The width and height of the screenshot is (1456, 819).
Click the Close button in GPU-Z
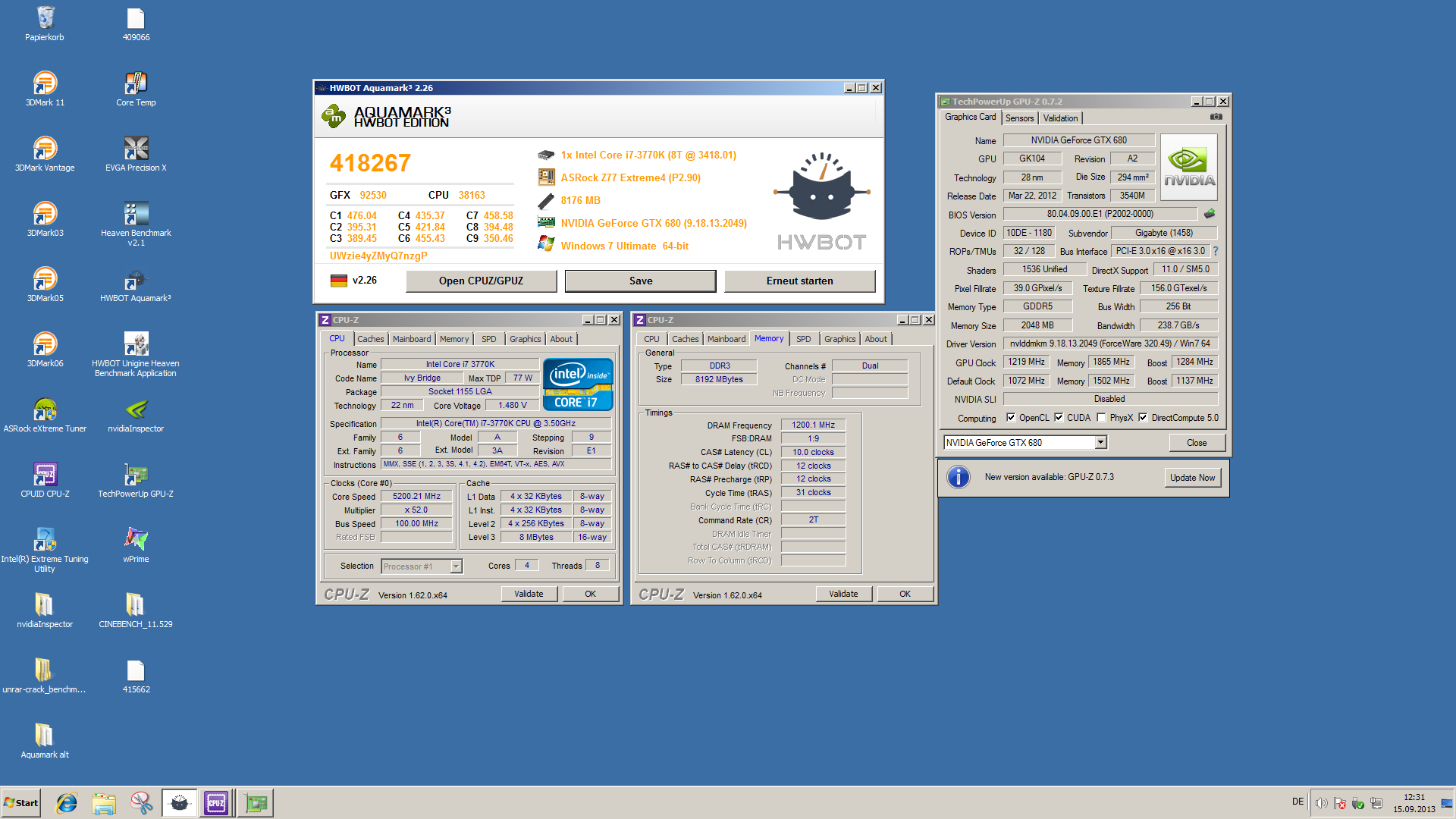click(1197, 443)
